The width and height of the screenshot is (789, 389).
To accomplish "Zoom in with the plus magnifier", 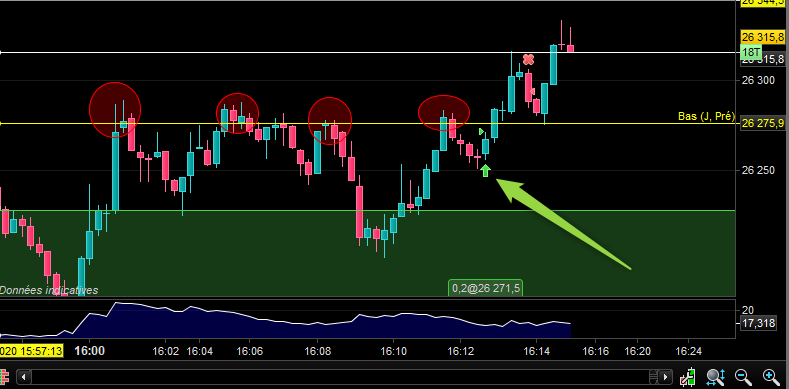I will pos(770,376).
